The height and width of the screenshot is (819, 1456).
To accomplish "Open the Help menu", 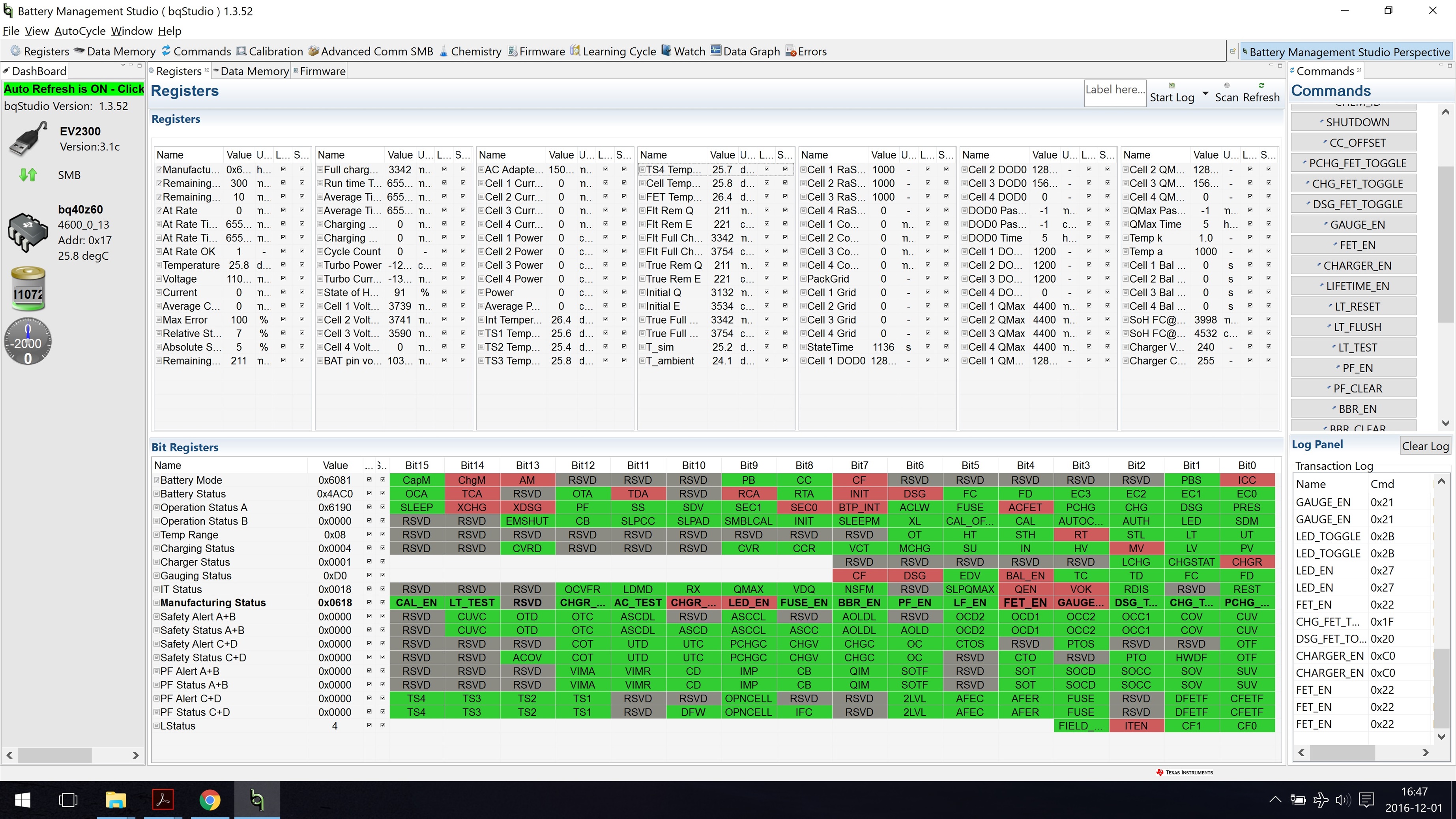I will click(x=170, y=31).
